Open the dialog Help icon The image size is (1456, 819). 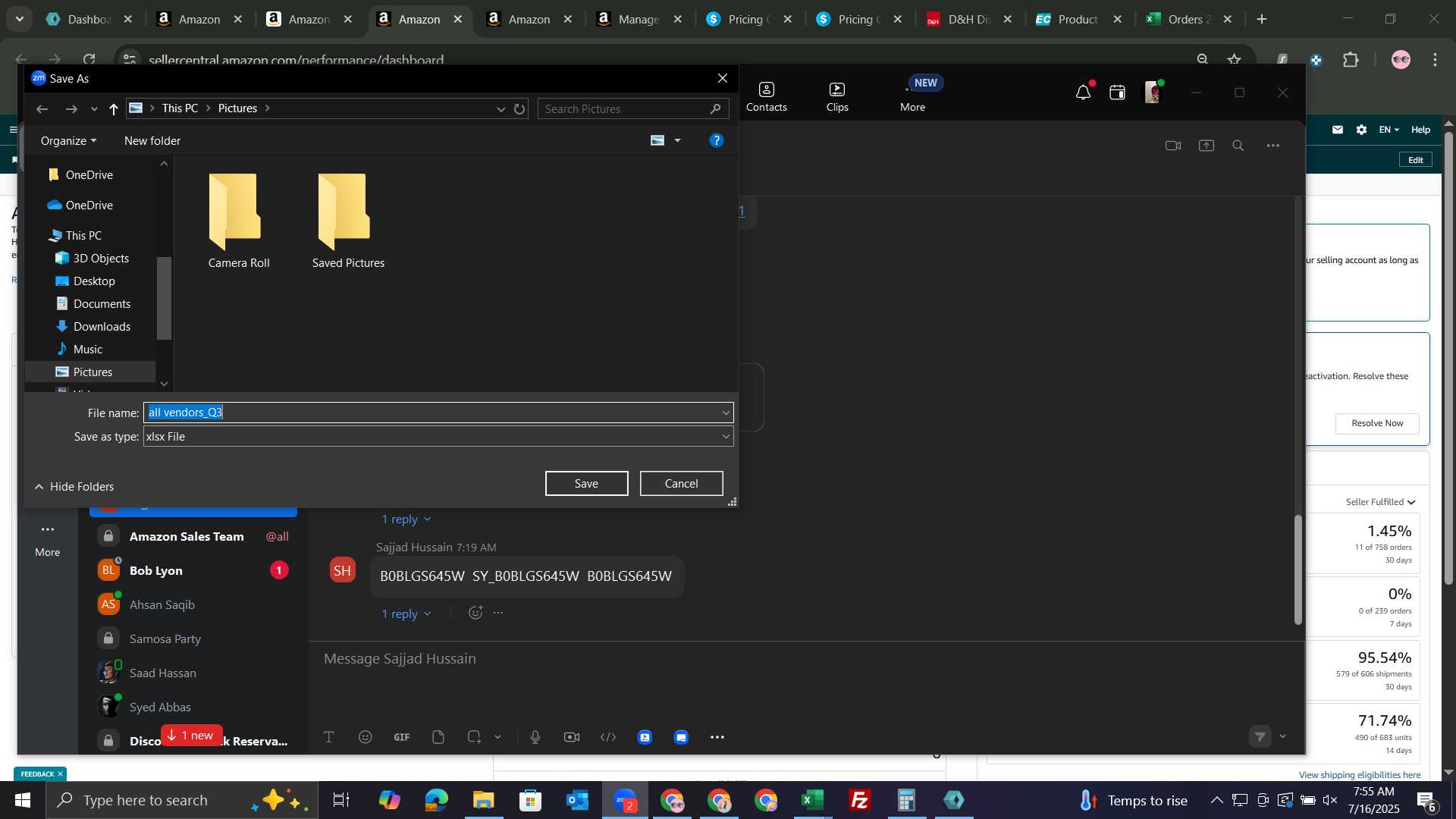pyautogui.click(x=716, y=140)
